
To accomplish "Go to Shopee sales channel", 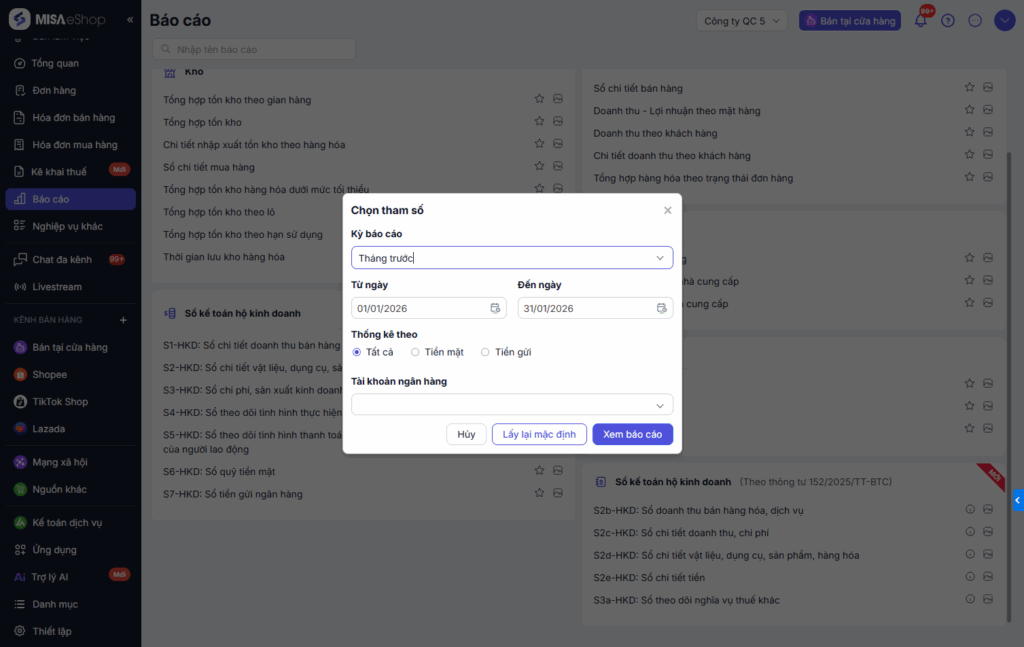I will 49,375.
